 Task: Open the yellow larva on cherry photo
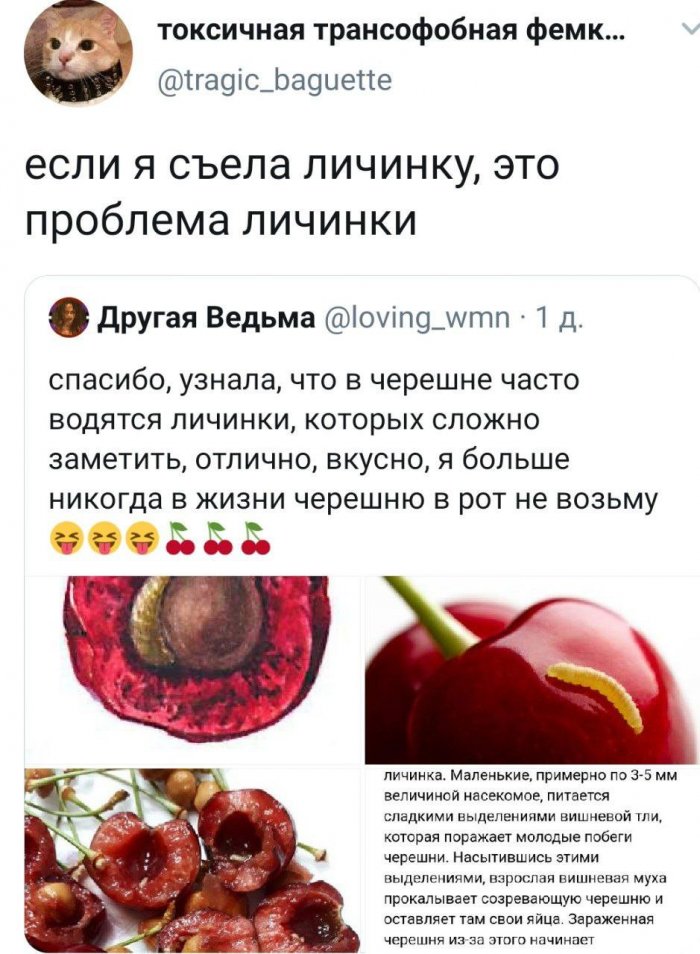pos(532,669)
